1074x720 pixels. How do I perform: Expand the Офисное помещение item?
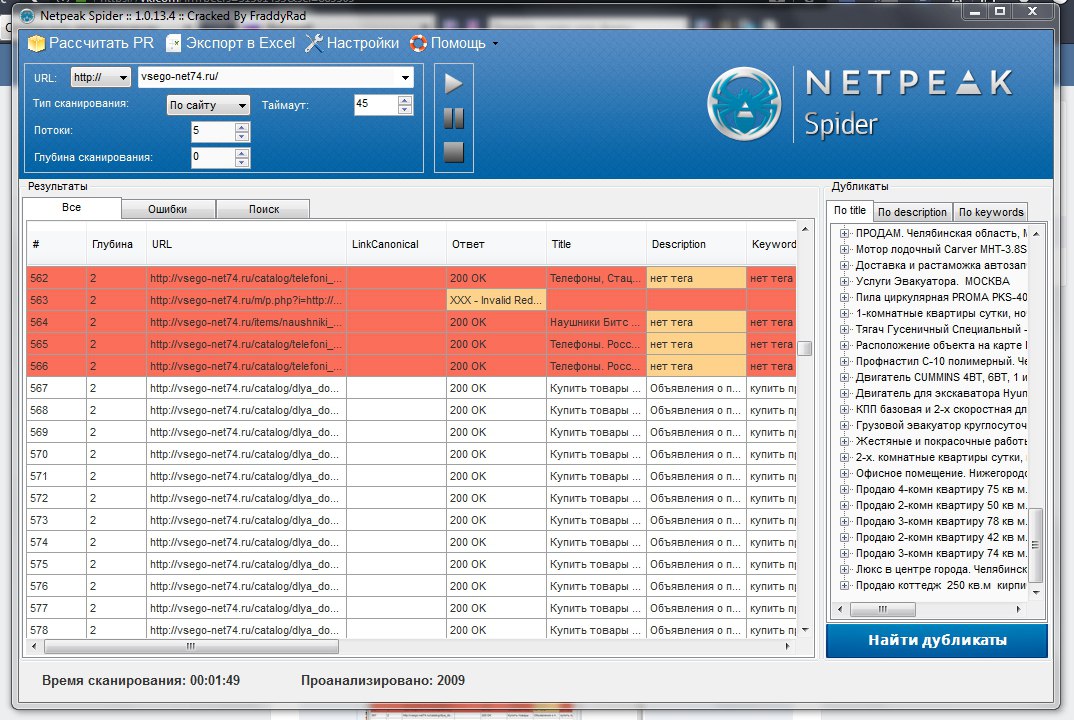click(x=844, y=473)
